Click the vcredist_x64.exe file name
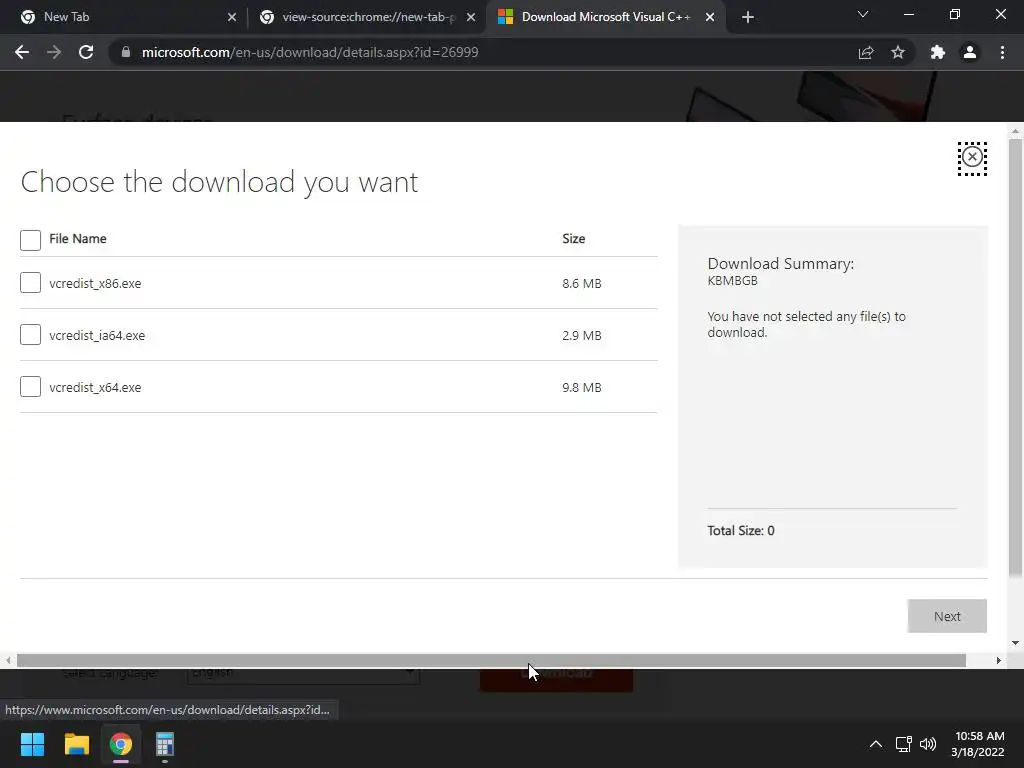The image size is (1024, 768). coord(95,387)
